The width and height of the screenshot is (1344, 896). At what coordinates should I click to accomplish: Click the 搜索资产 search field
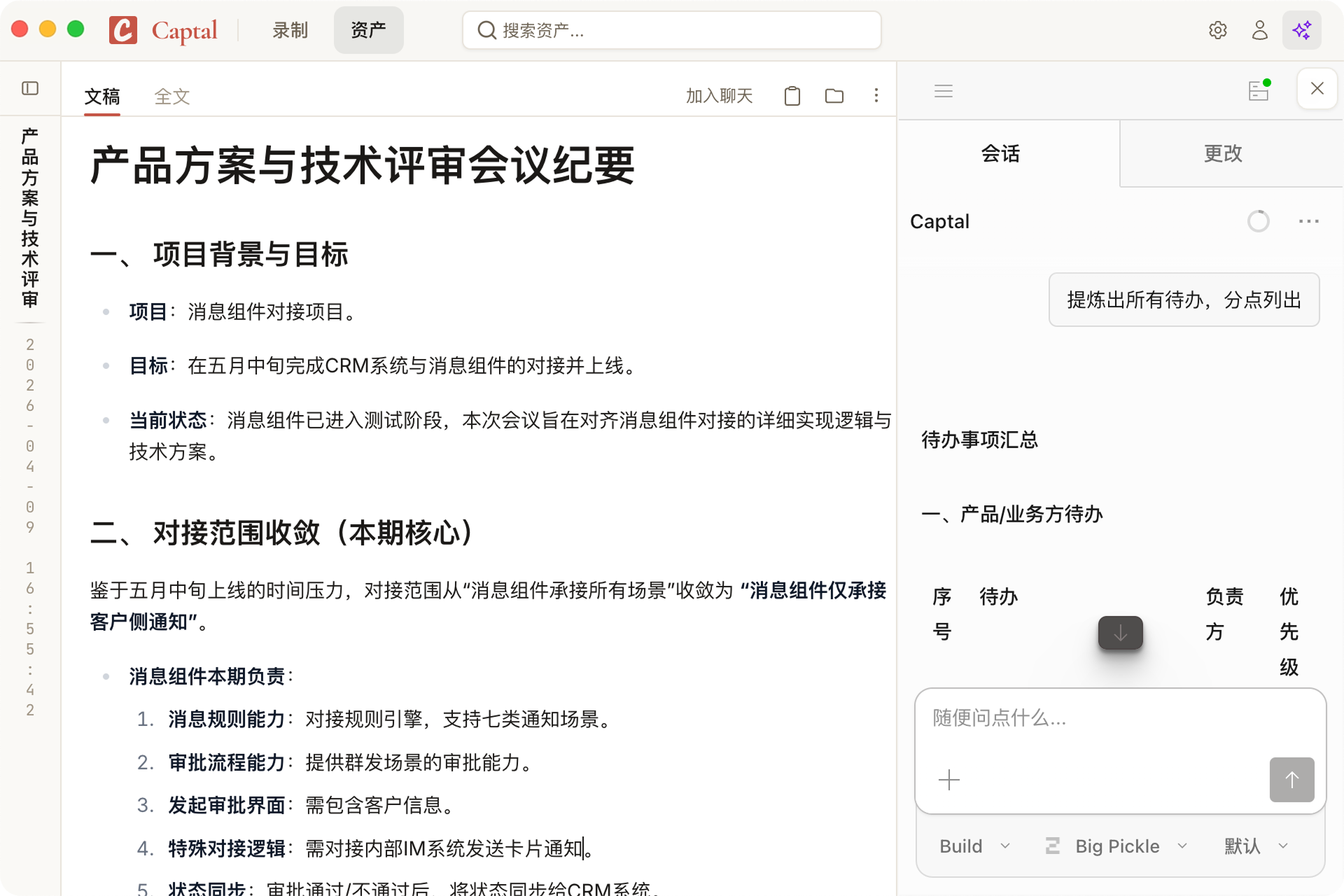coord(671,30)
